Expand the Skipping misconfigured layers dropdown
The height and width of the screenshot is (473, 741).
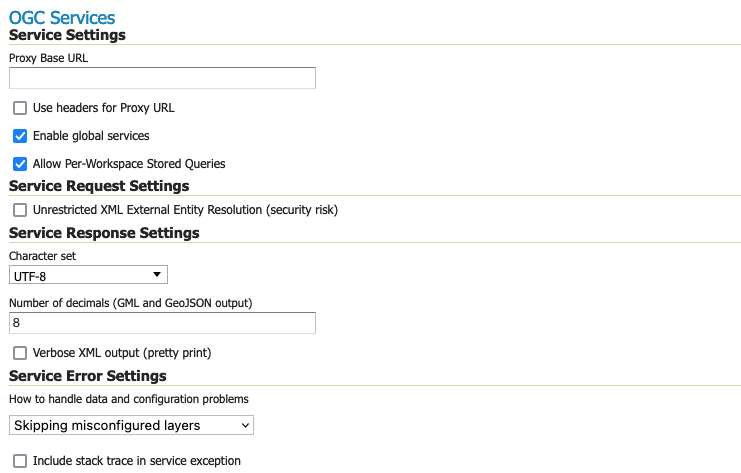point(131,426)
